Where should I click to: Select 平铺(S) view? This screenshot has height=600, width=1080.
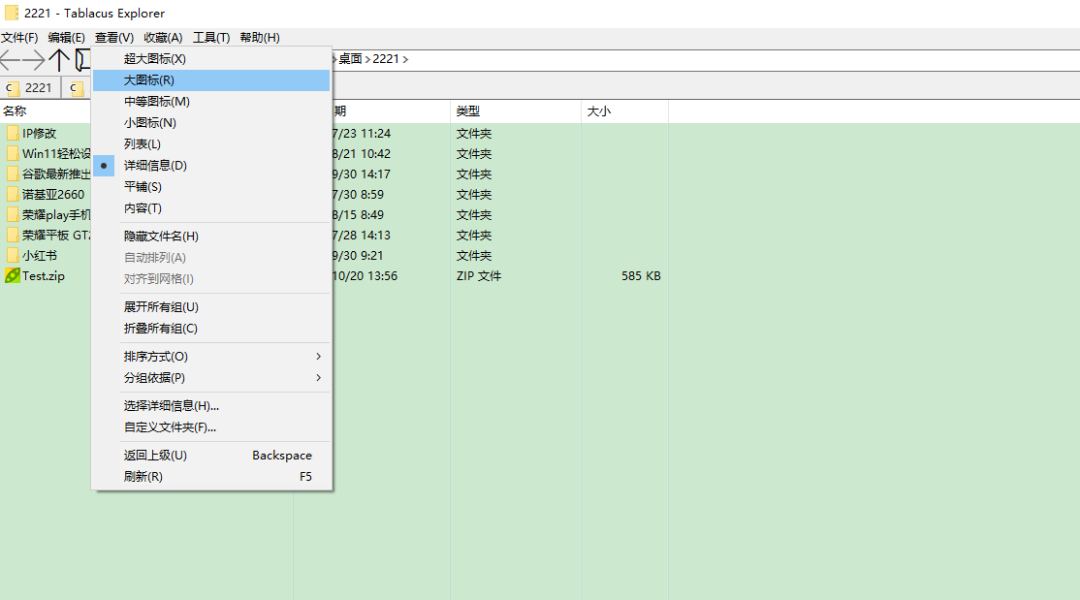[x=211, y=187]
